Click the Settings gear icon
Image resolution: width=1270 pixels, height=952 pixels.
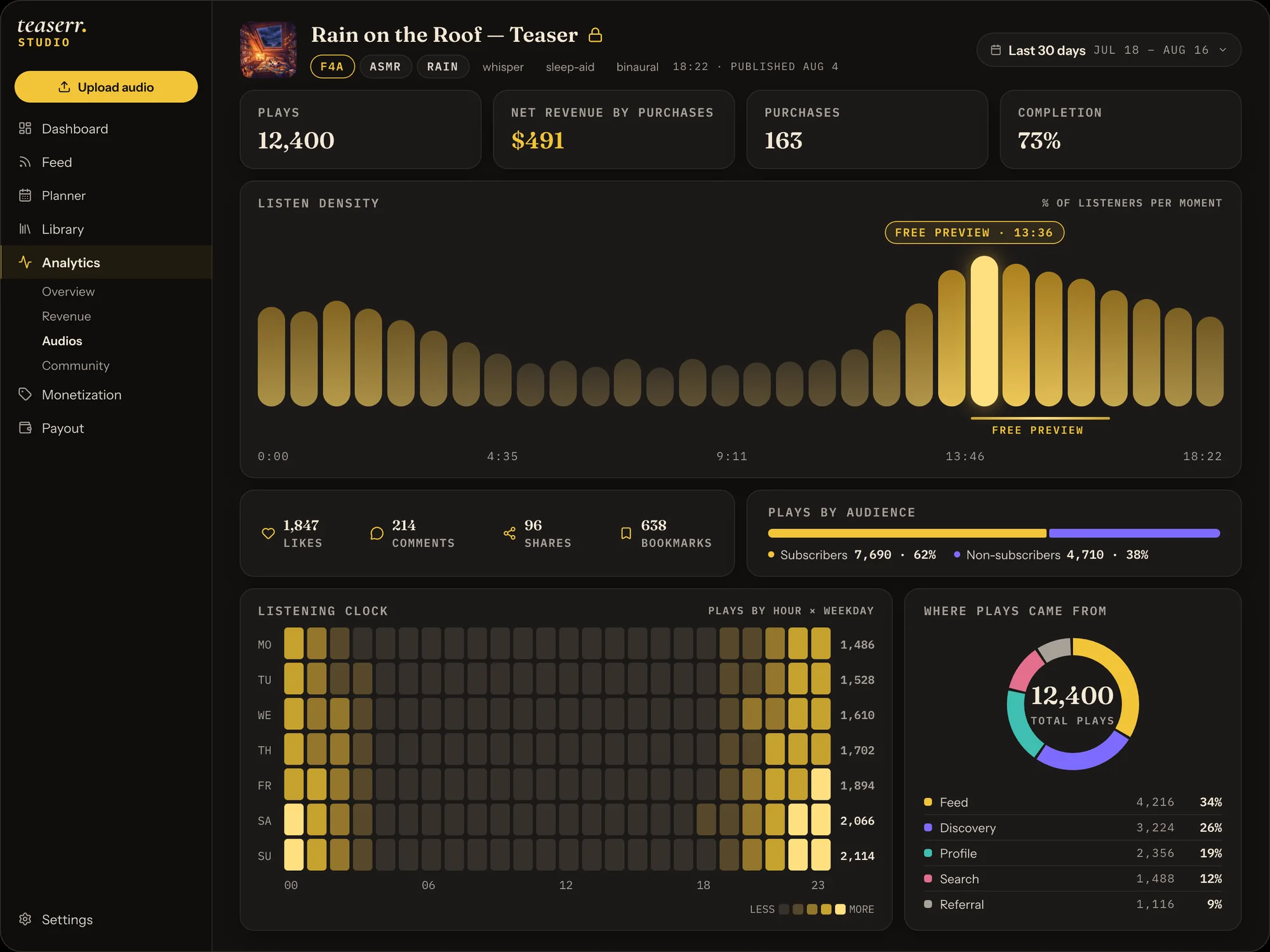tap(25, 919)
